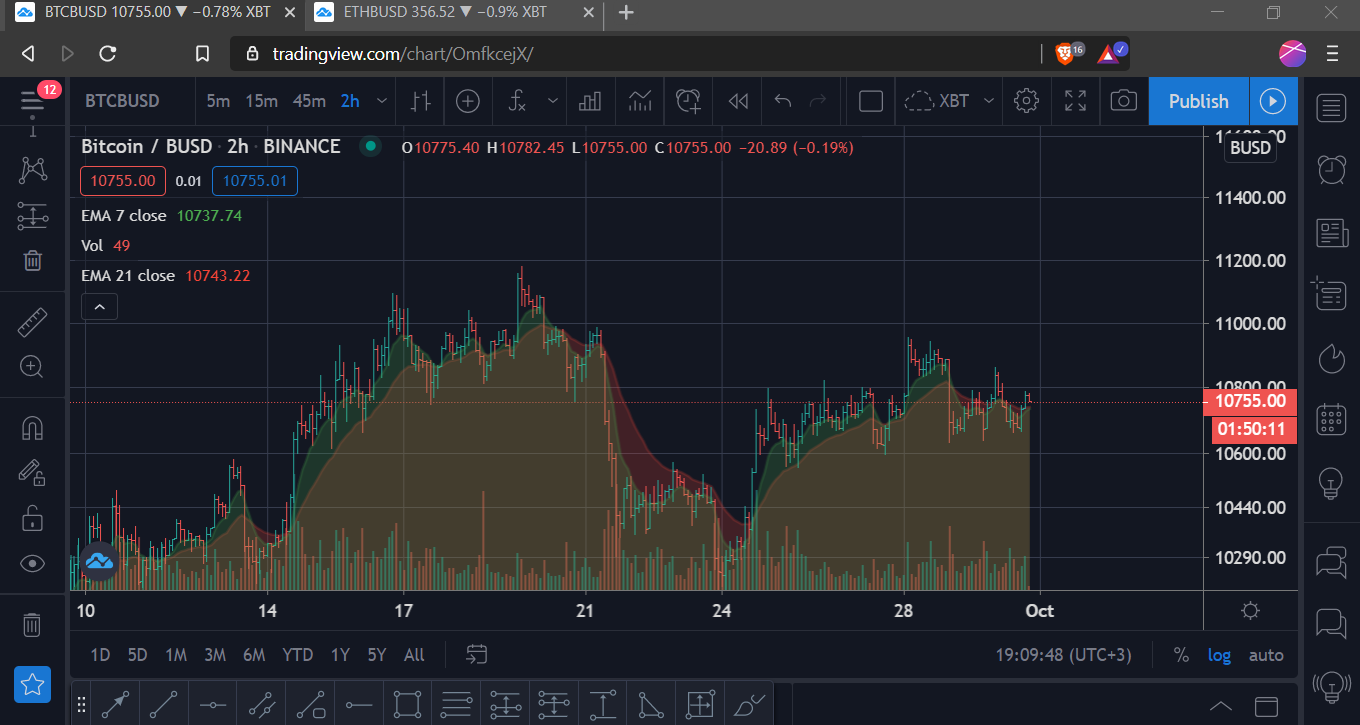Select the All date range

[414, 655]
